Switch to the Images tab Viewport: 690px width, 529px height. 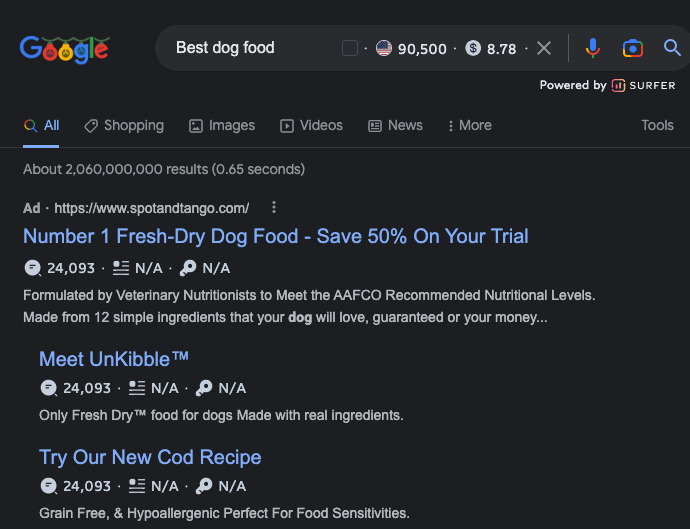tap(222, 125)
